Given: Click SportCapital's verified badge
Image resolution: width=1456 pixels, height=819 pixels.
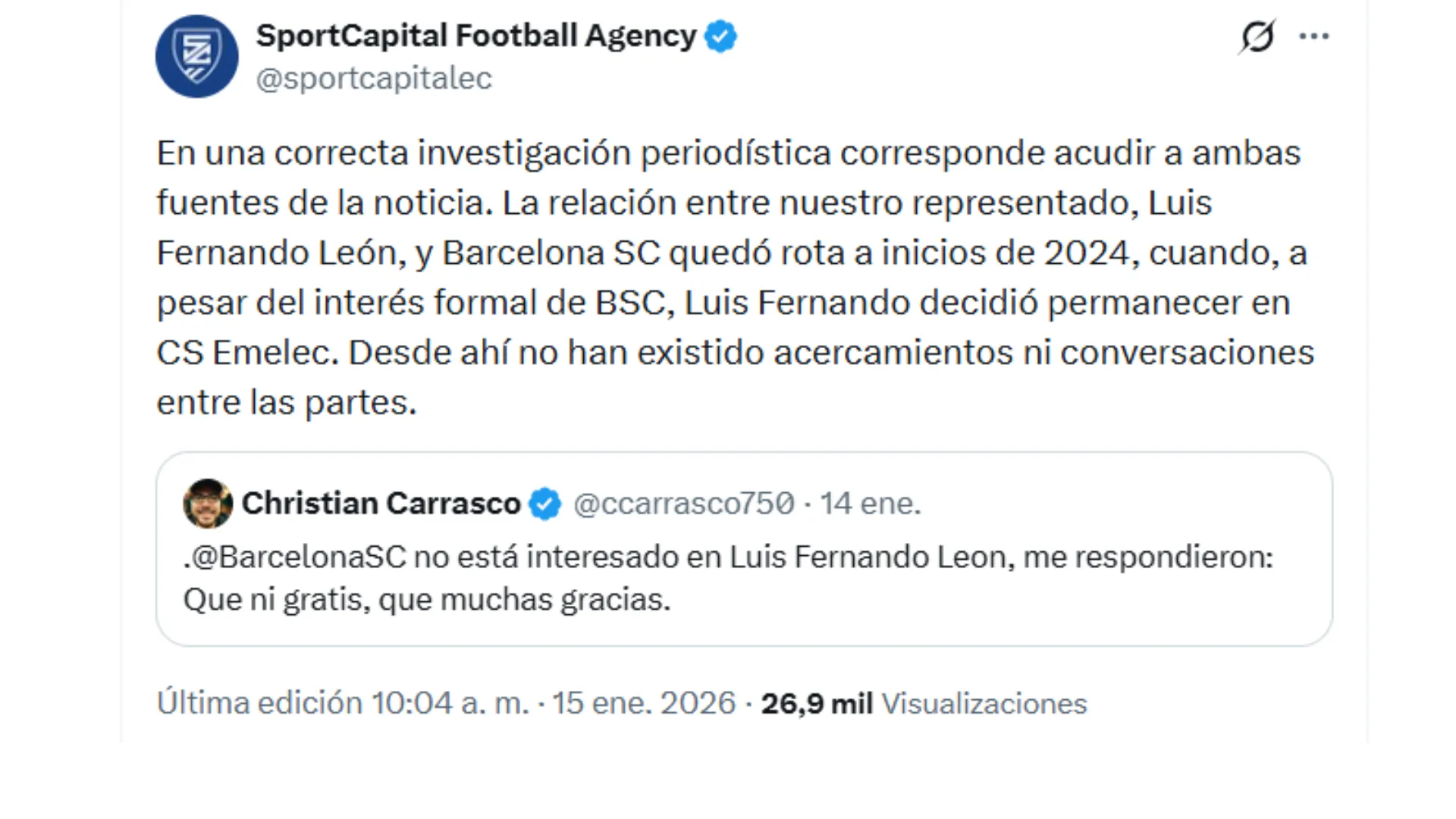Looking at the screenshot, I should coord(719,35).
